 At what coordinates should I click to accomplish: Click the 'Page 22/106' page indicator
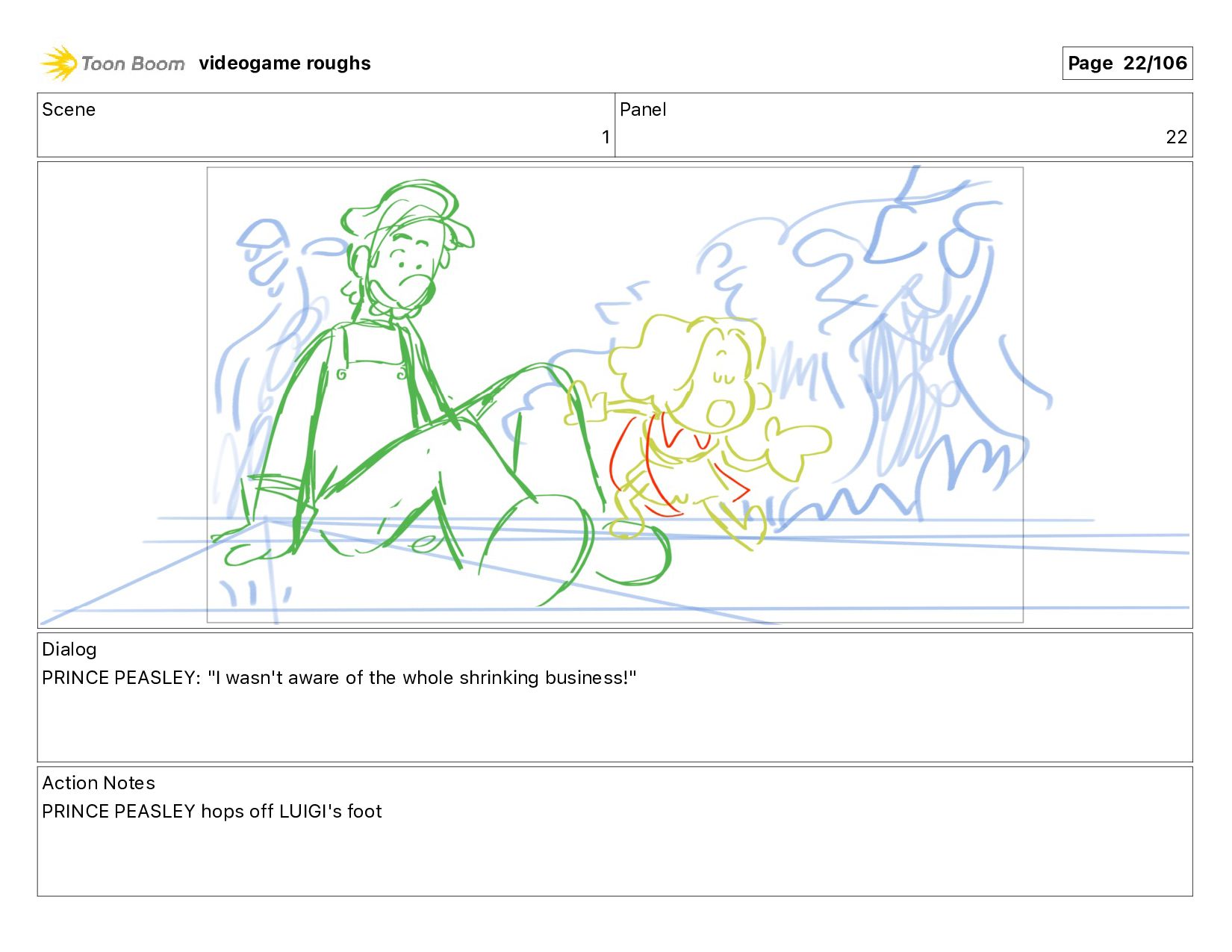(1127, 63)
